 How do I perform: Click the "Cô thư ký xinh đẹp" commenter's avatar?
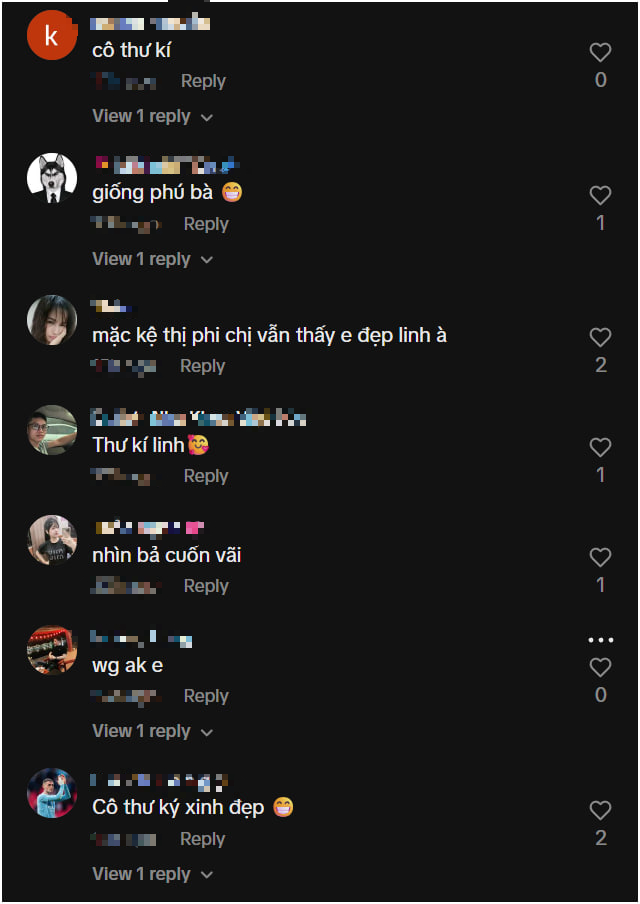coord(52,793)
